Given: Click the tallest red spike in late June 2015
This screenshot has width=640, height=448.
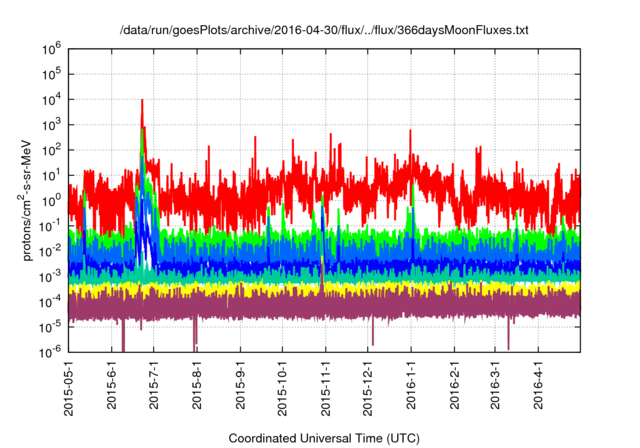Looking at the screenshot, I should [142, 102].
